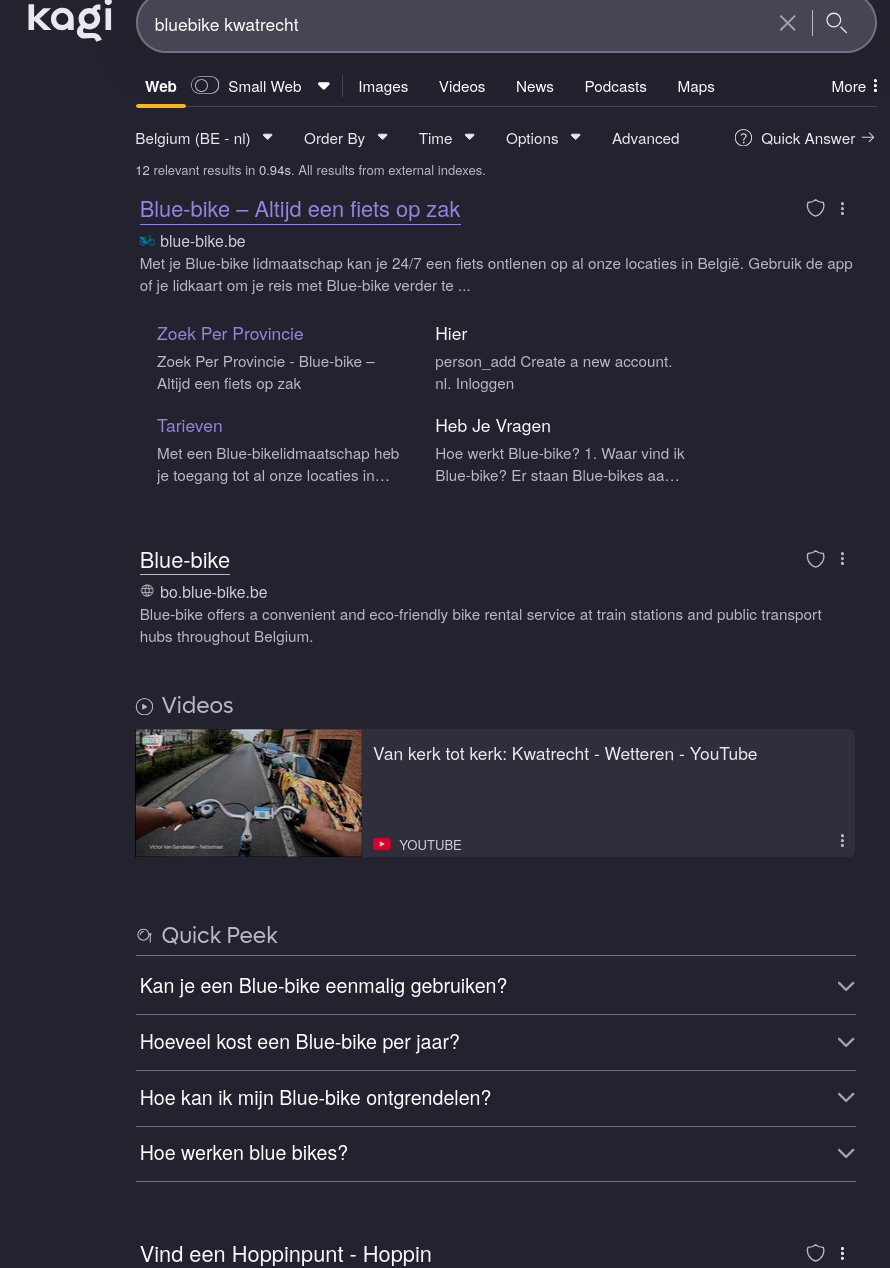
Task: Open the search magnifier icon
Action: point(837,23)
